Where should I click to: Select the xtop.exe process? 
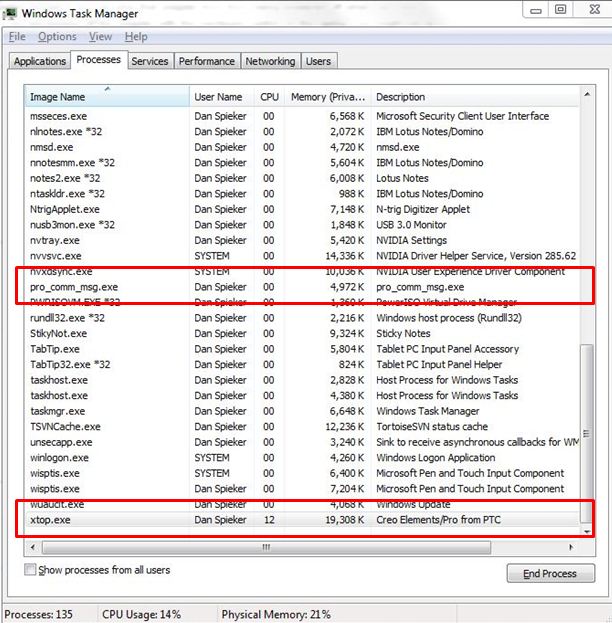click(x=301, y=520)
